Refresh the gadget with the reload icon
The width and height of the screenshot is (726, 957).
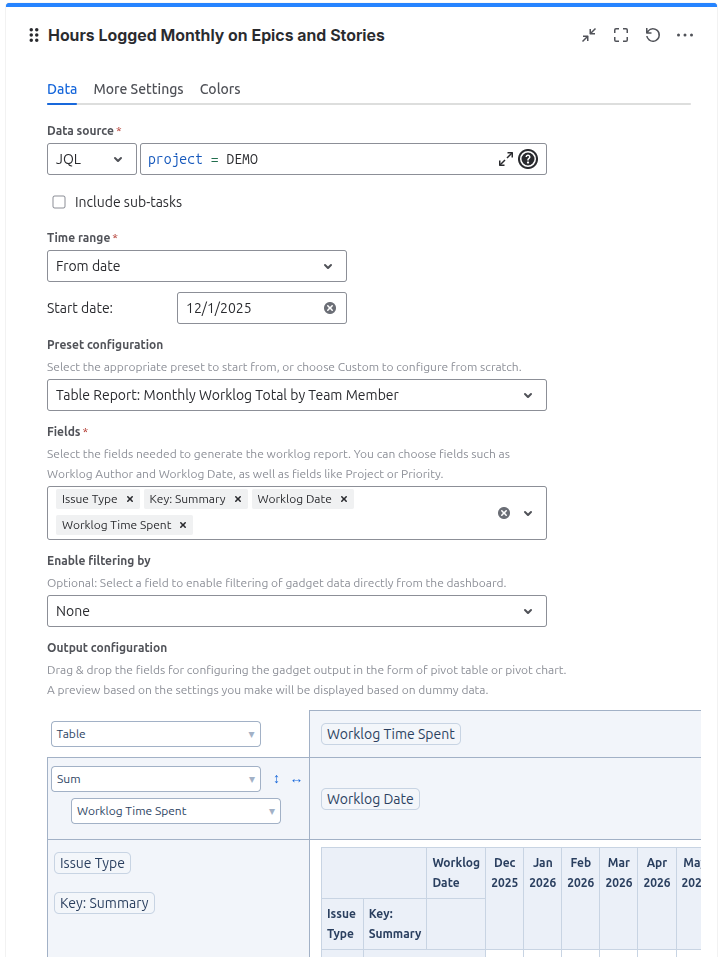(x=653, y=35)
